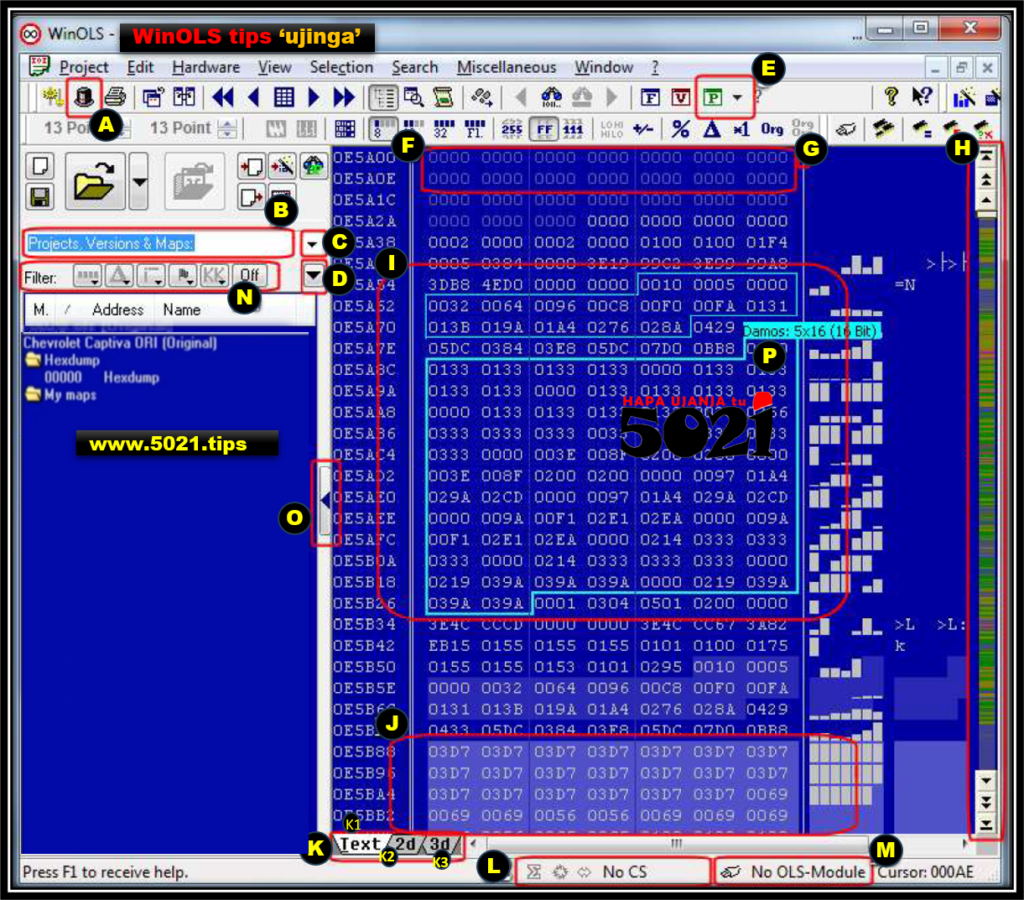Click the floppy disk save icon
The image size is (1024, 900).
click(41, 196)
